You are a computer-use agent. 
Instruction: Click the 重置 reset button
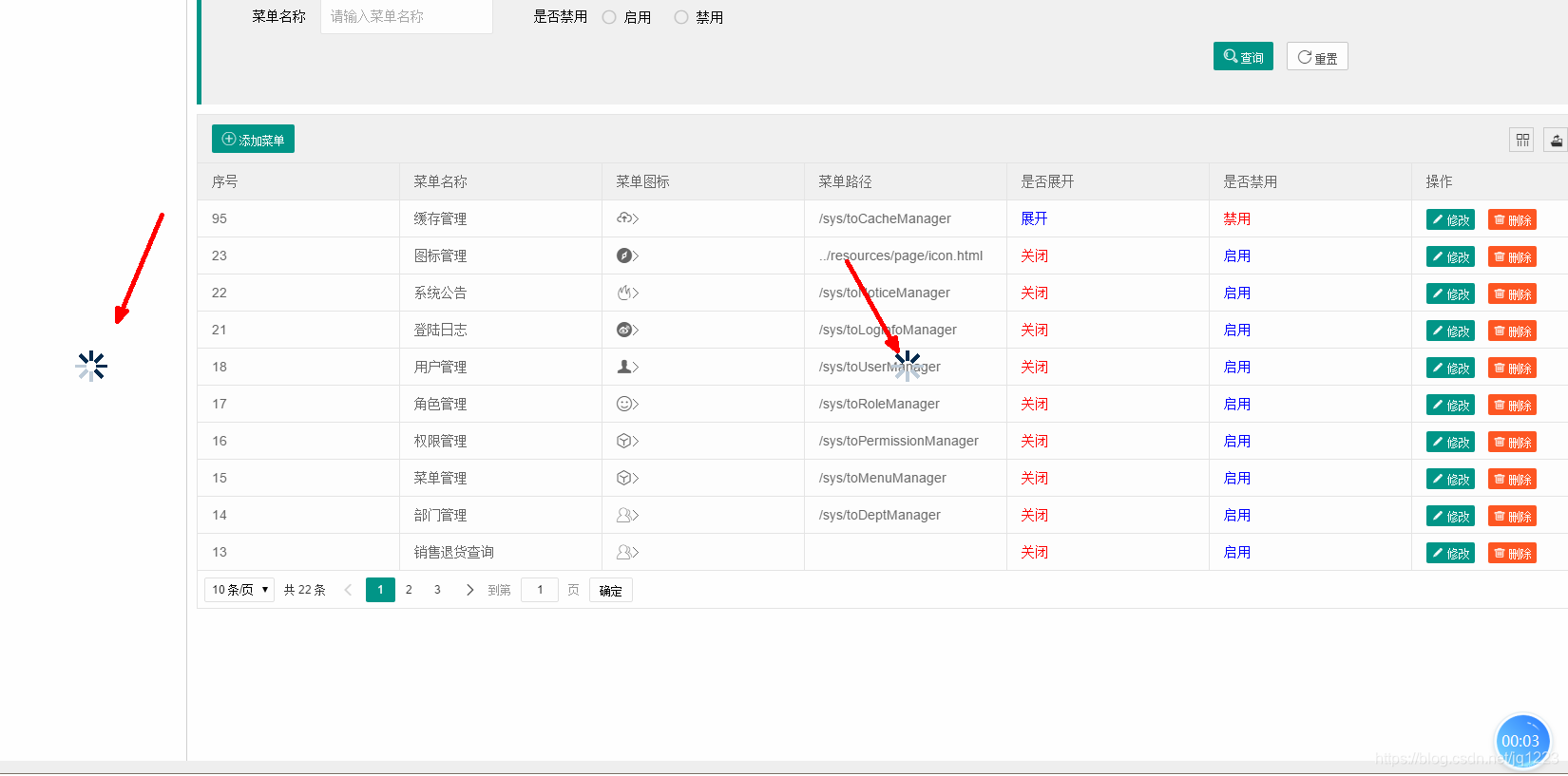coord(1317,57)
